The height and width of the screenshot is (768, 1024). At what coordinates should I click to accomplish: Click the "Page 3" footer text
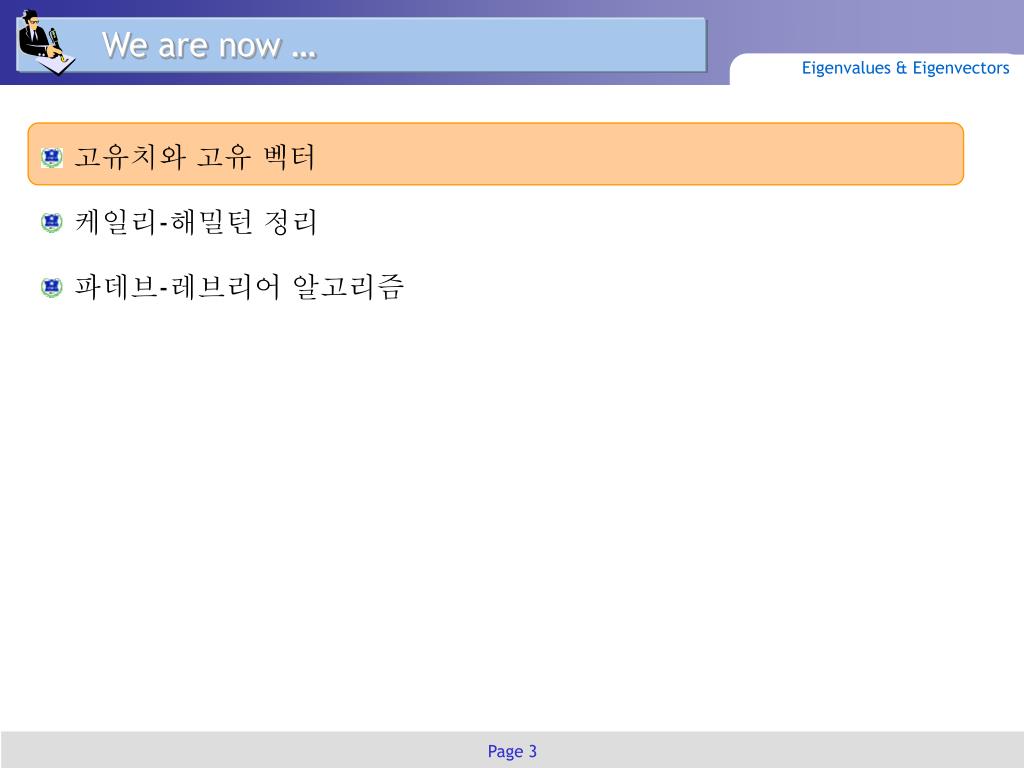pos(512,752)
